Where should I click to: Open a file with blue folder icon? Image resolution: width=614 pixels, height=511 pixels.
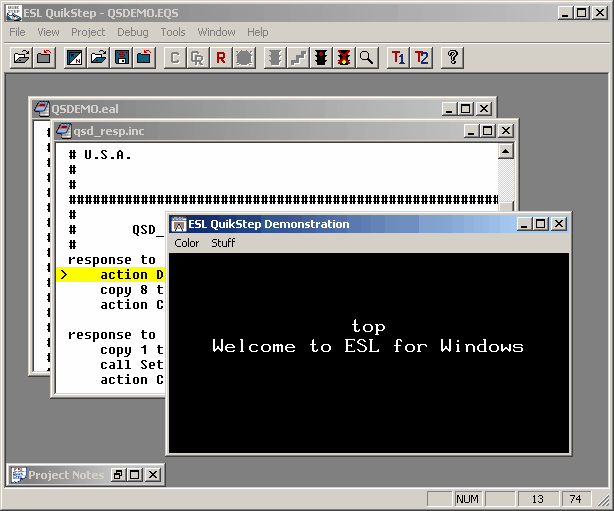pos(98,58)
